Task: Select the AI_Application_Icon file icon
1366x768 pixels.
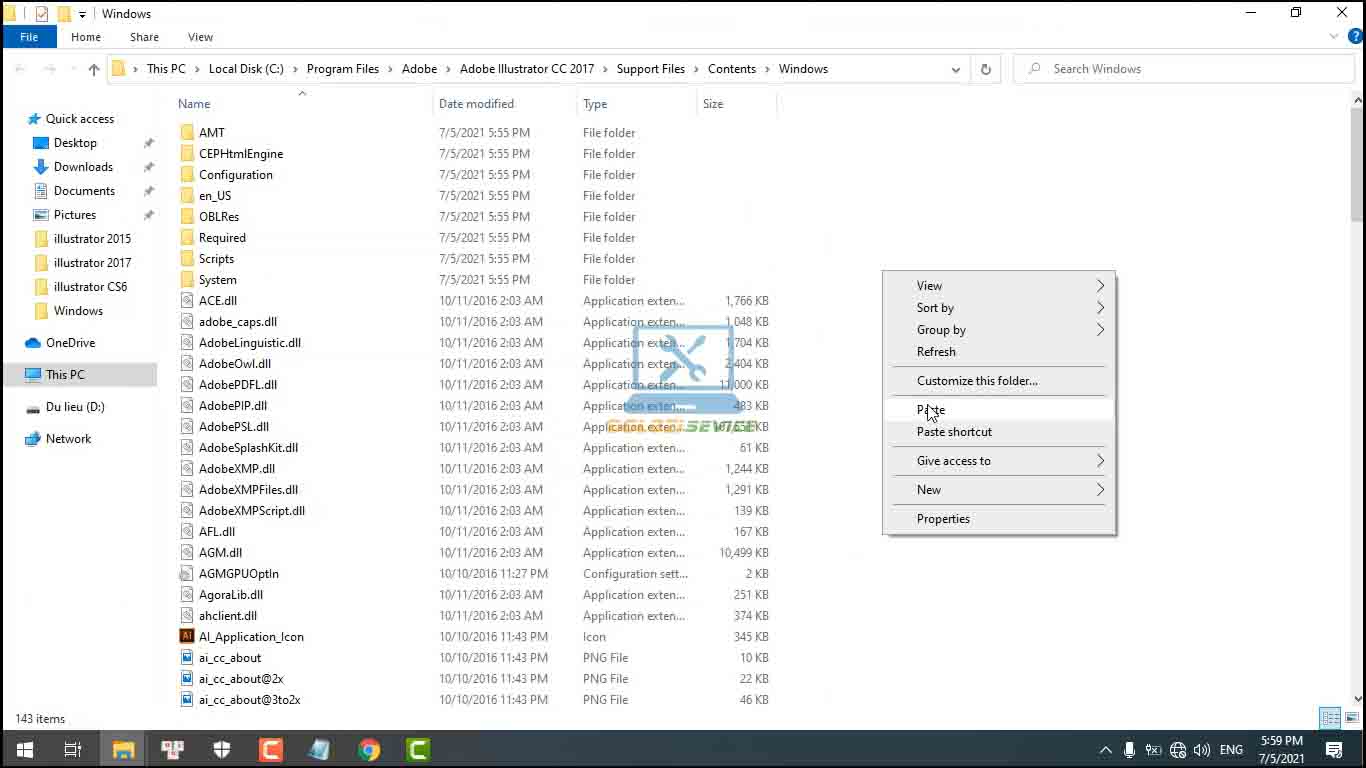Action: click(186, 637)
